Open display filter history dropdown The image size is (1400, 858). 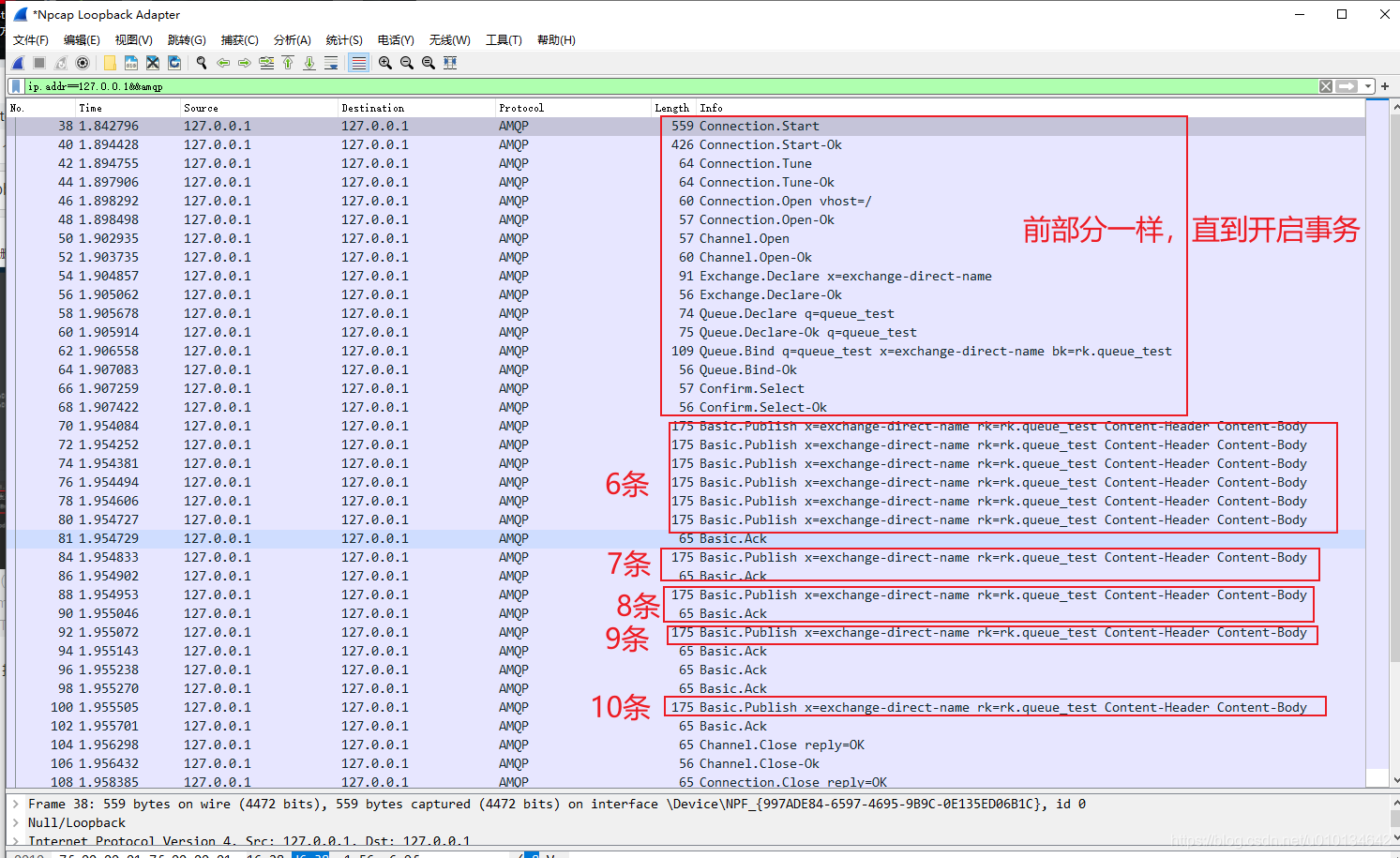tap(1368, 86)
